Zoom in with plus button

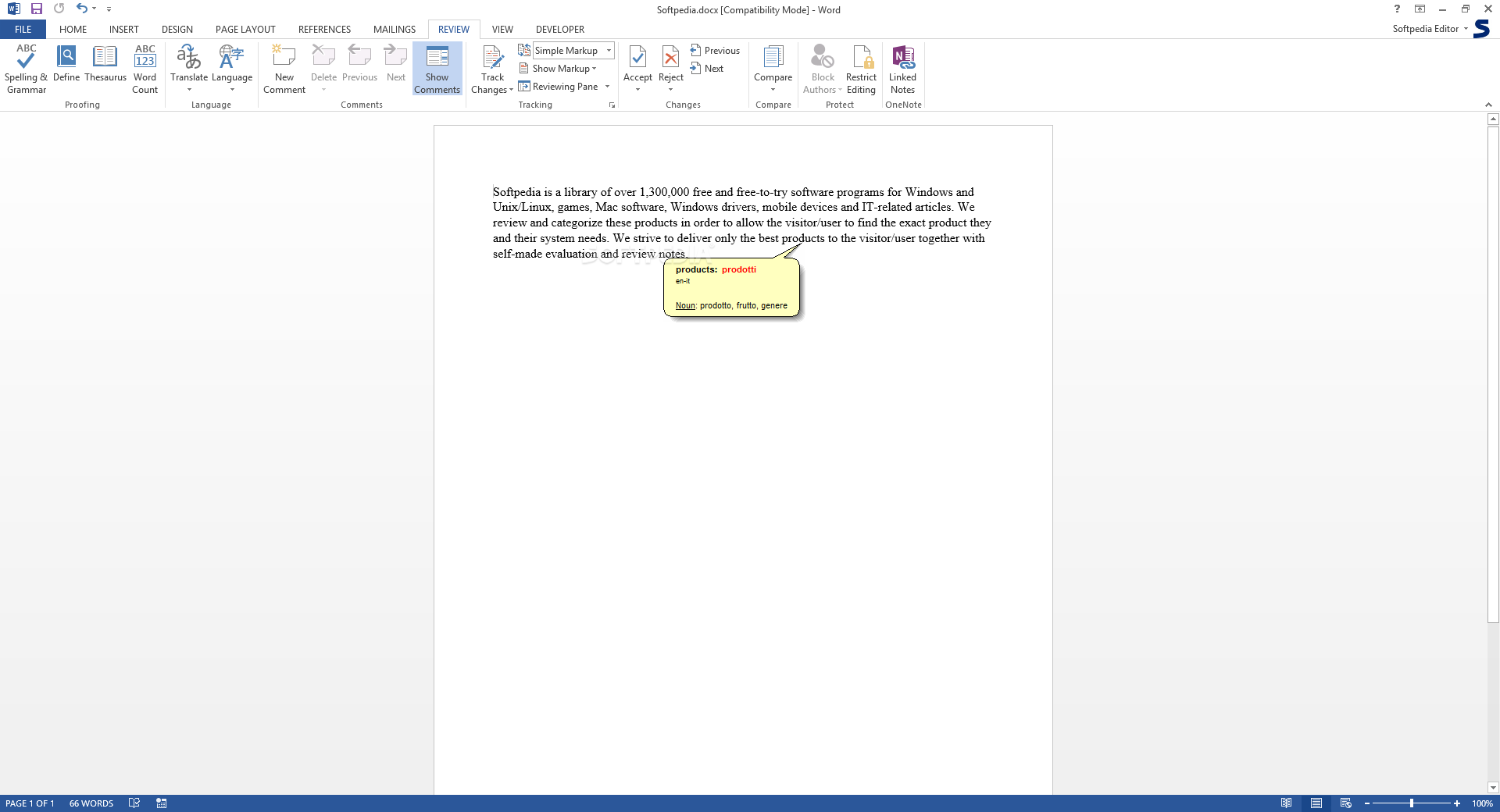pos(1457,803)
